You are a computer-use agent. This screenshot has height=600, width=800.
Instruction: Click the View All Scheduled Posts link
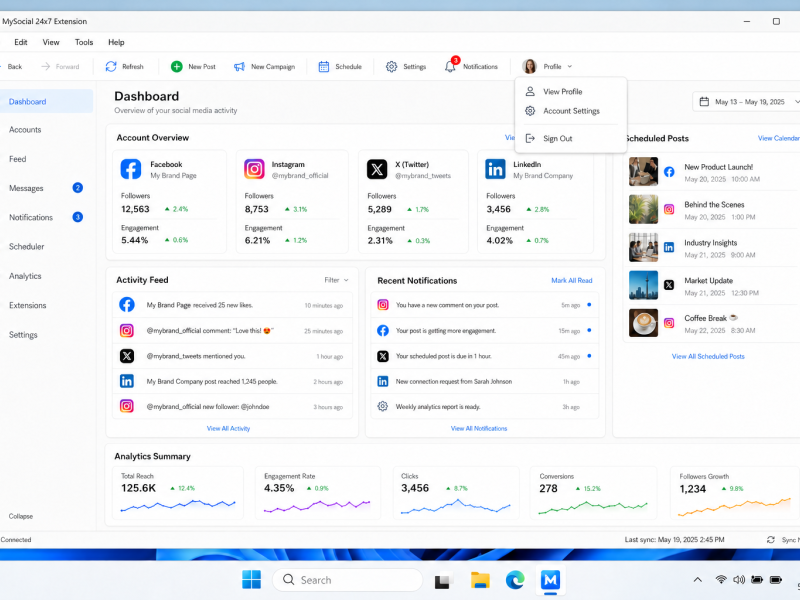point(708,356)
